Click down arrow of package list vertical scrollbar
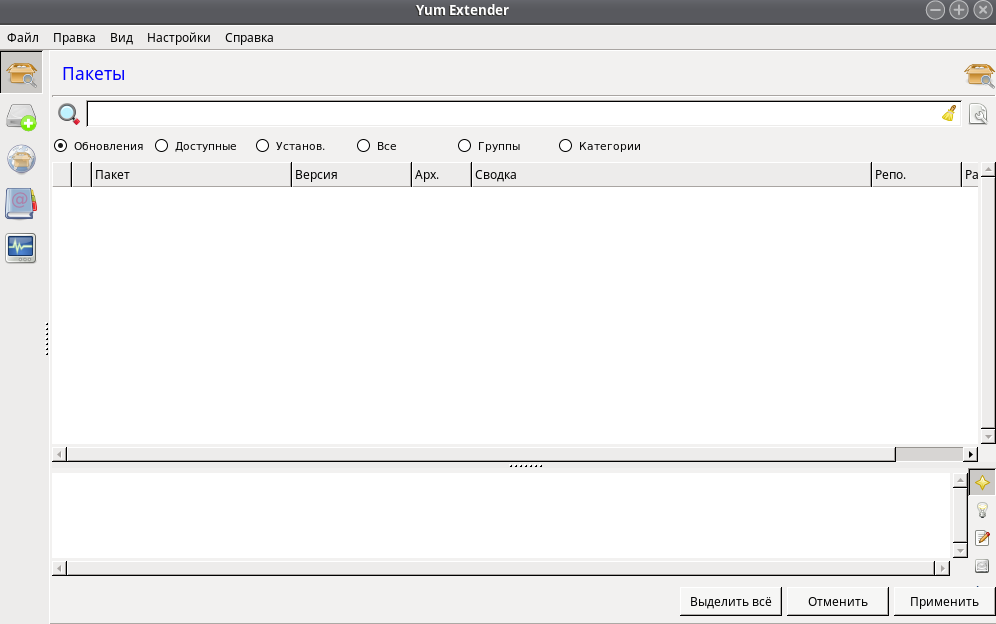Screen dimensions: 996x624 tap(988, 437)
